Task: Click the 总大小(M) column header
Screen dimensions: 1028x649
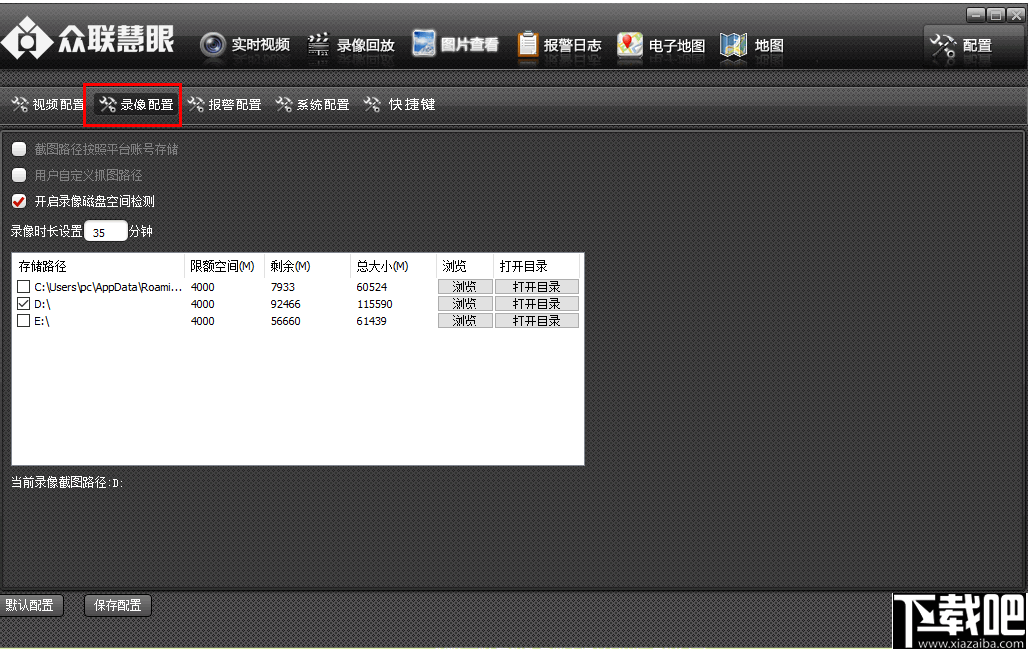Action: (x=393, y=266)
